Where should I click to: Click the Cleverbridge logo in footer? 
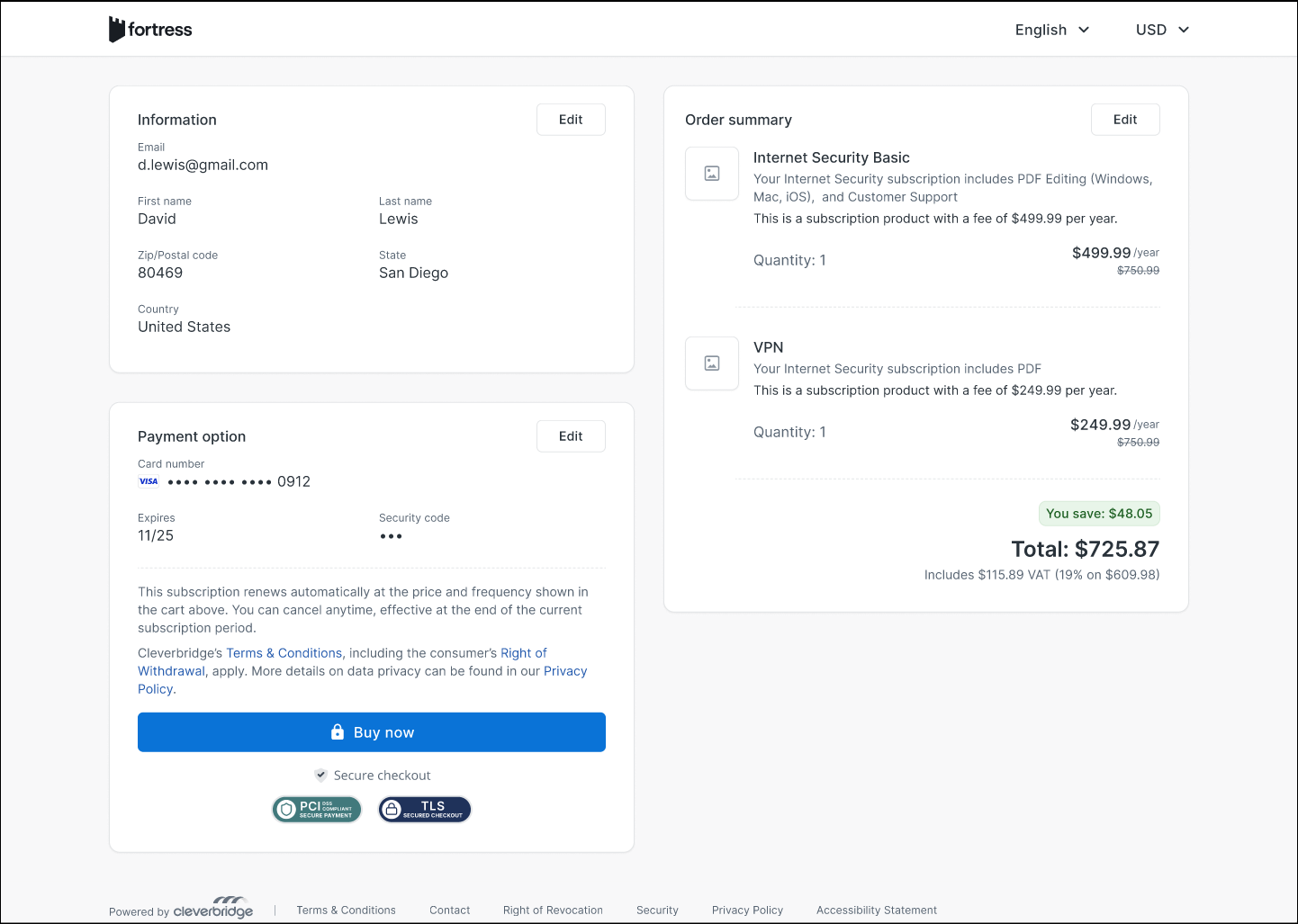(x=212, y=909)
